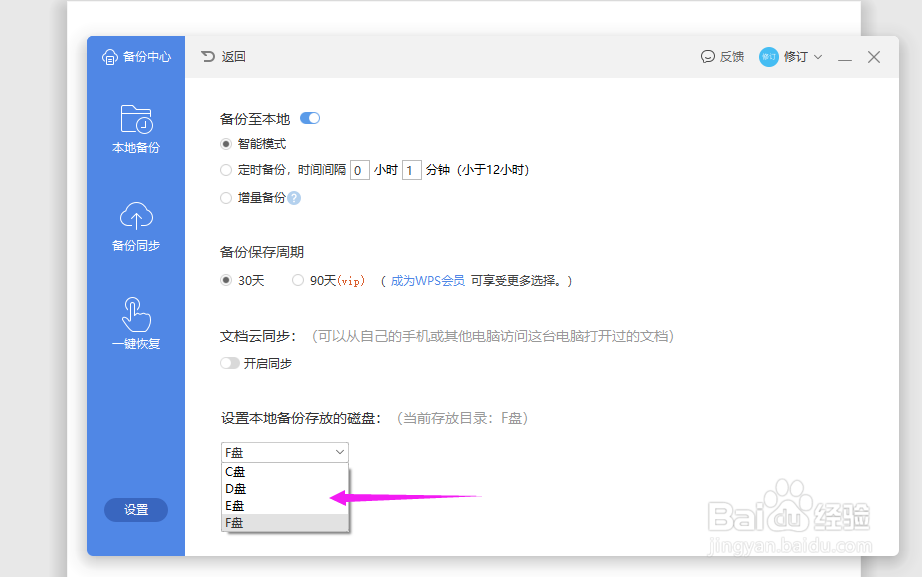Click the help icon beside 增量备份
This screenshot has width=922, height=577.
[294, 198]
